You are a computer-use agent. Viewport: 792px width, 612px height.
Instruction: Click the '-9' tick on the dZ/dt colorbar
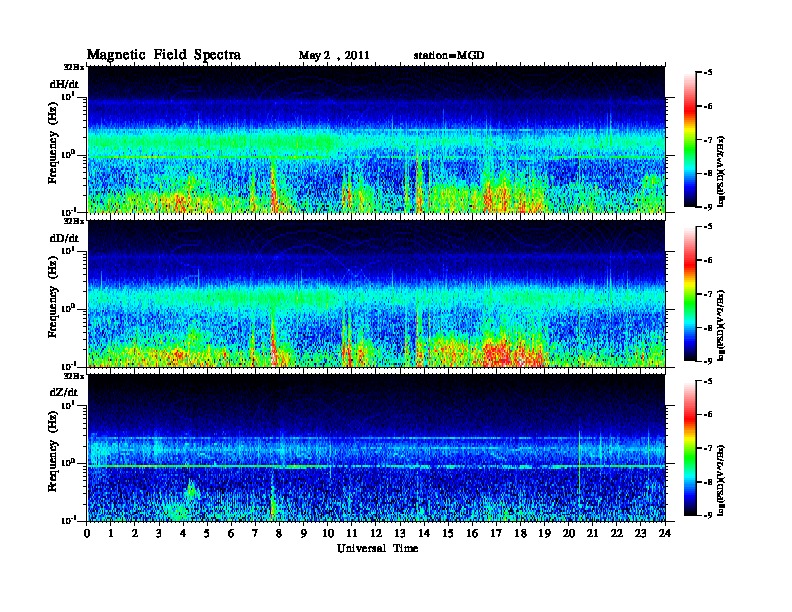[x=707, y=515]
